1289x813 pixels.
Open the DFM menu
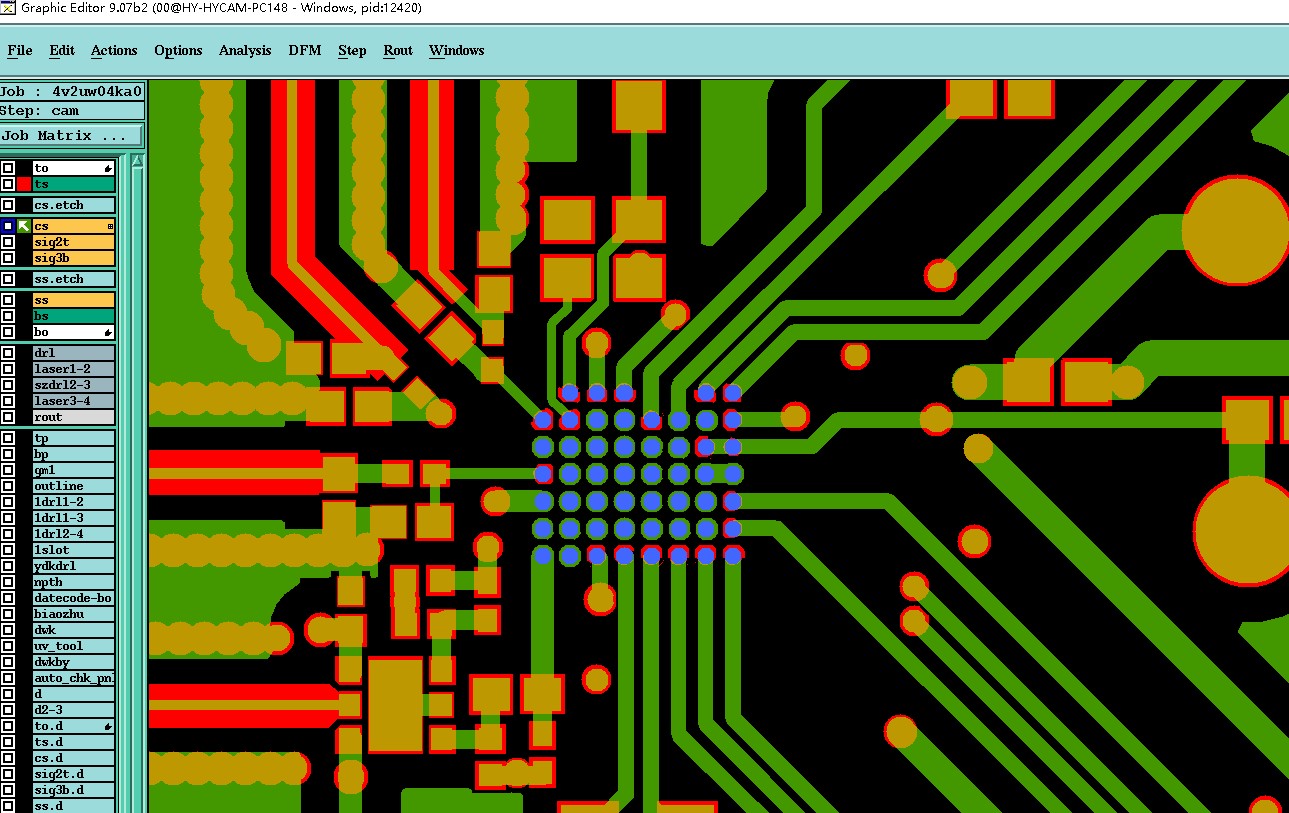pyautogui.click(x=305, y=50)
